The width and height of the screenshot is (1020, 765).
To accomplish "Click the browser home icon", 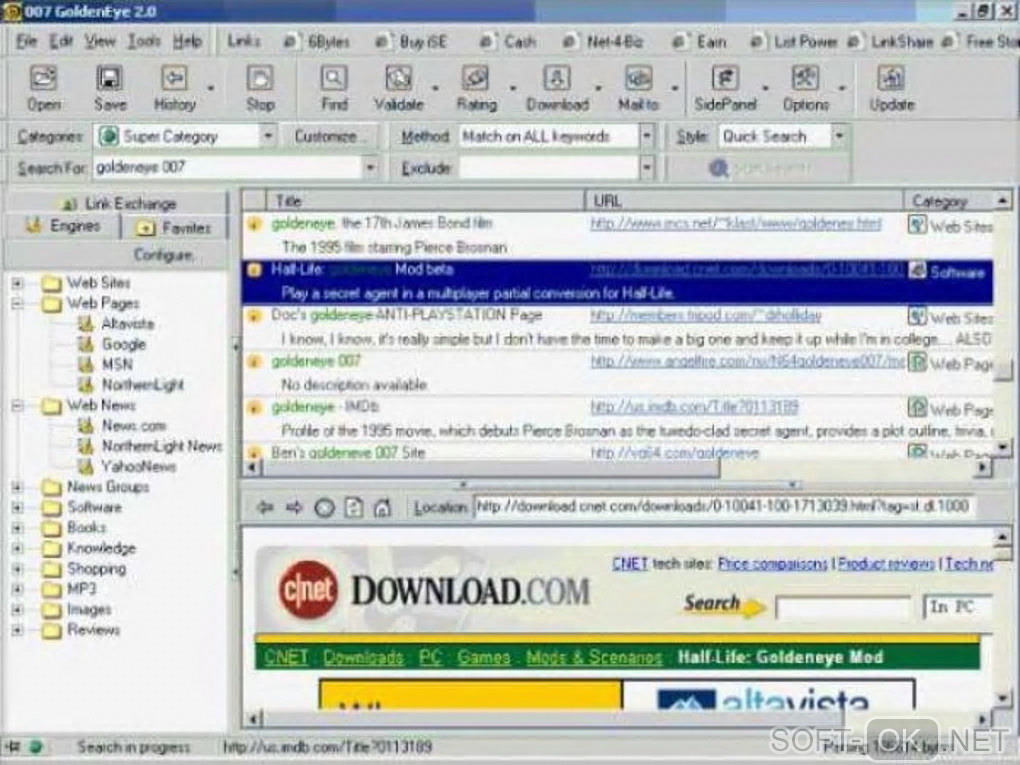I will tap(382, 507).
